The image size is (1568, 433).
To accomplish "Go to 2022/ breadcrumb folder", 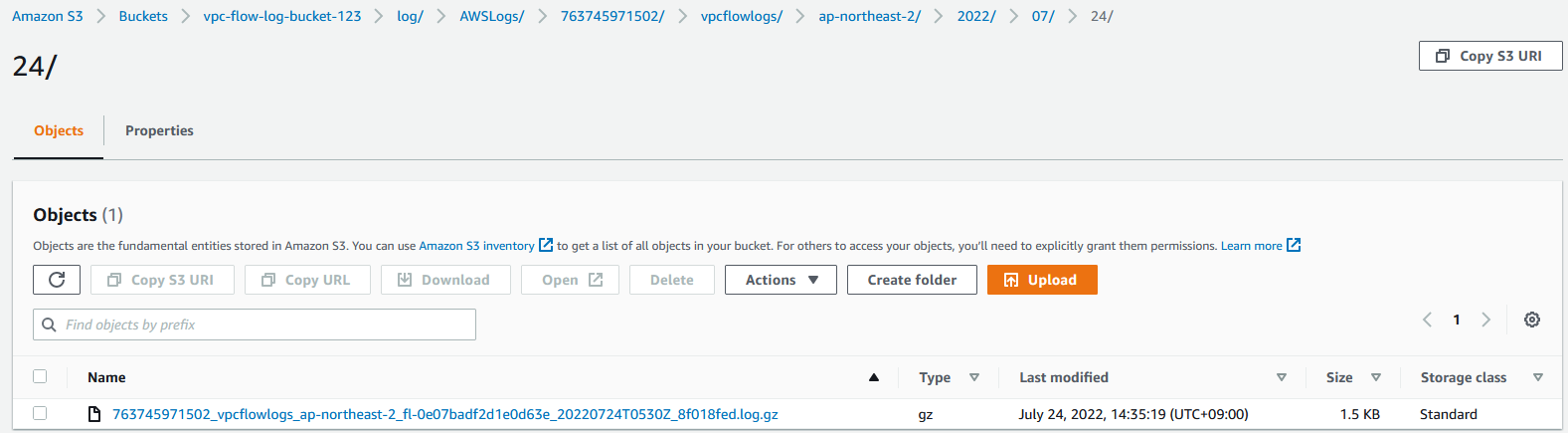I will coord(976,16).
